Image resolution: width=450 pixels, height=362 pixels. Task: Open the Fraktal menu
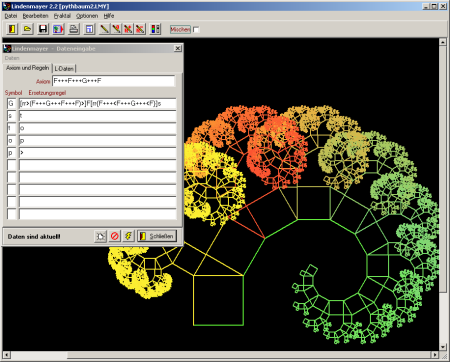(x=62, y=16)
